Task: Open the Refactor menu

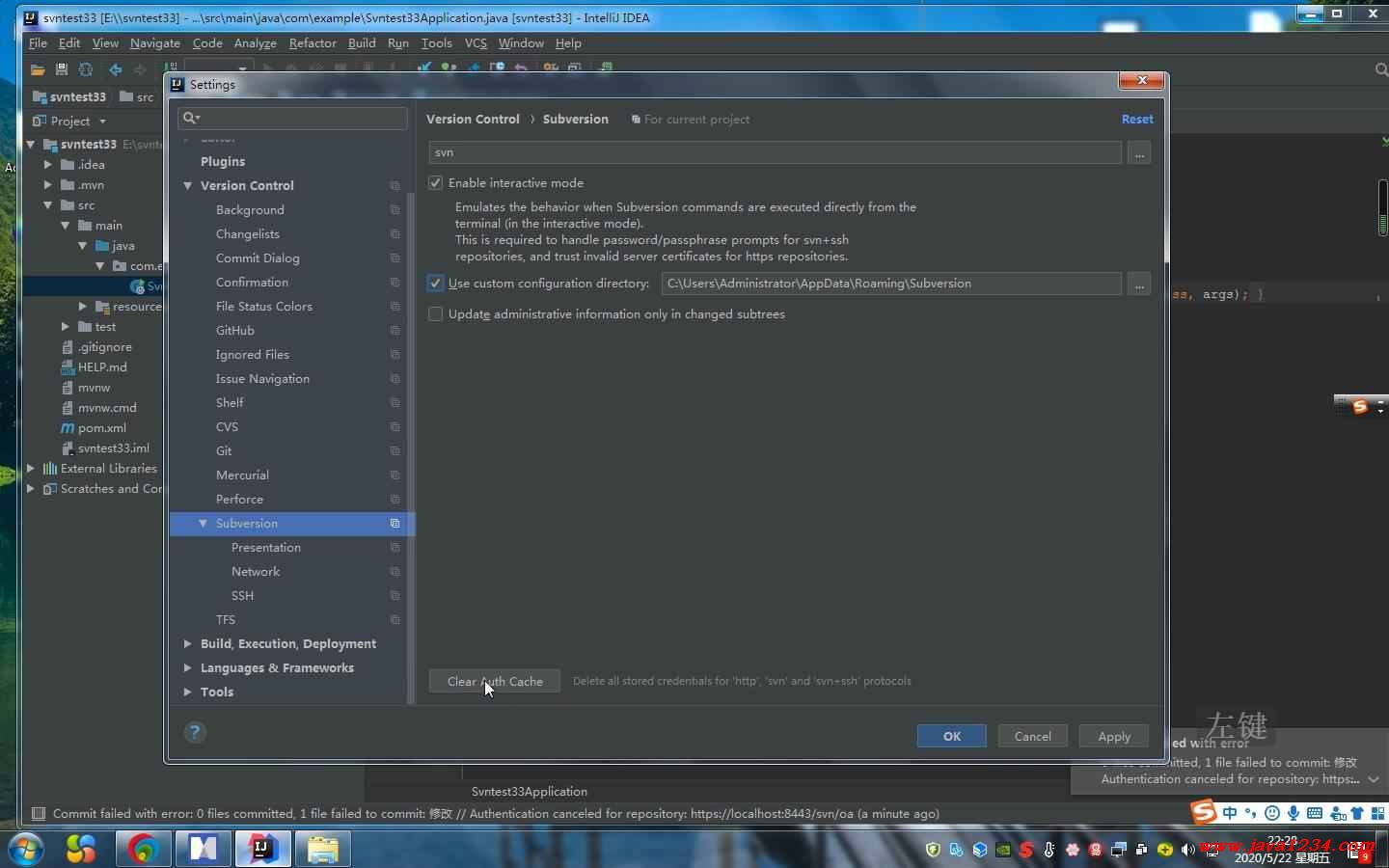Action: (x=313, y=43)
